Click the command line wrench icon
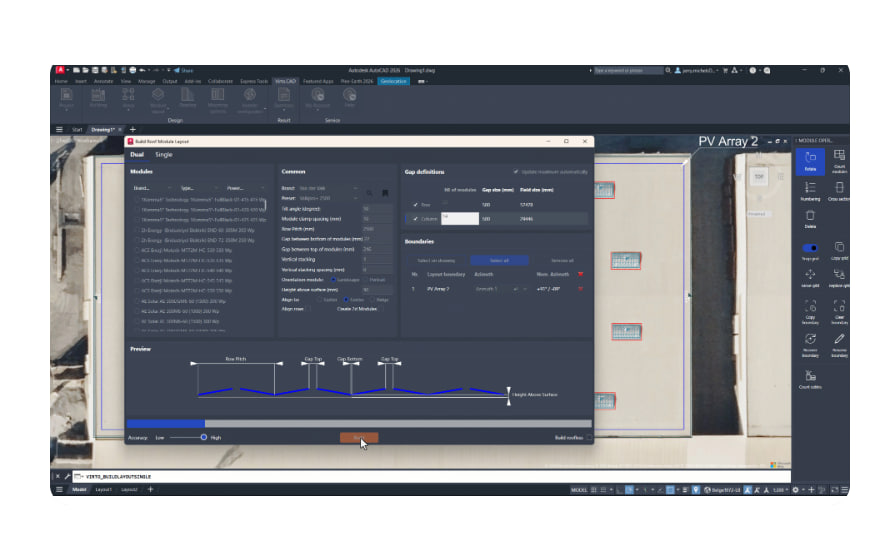This screenshot has height=548, width=895. click(x=67, y=476)
